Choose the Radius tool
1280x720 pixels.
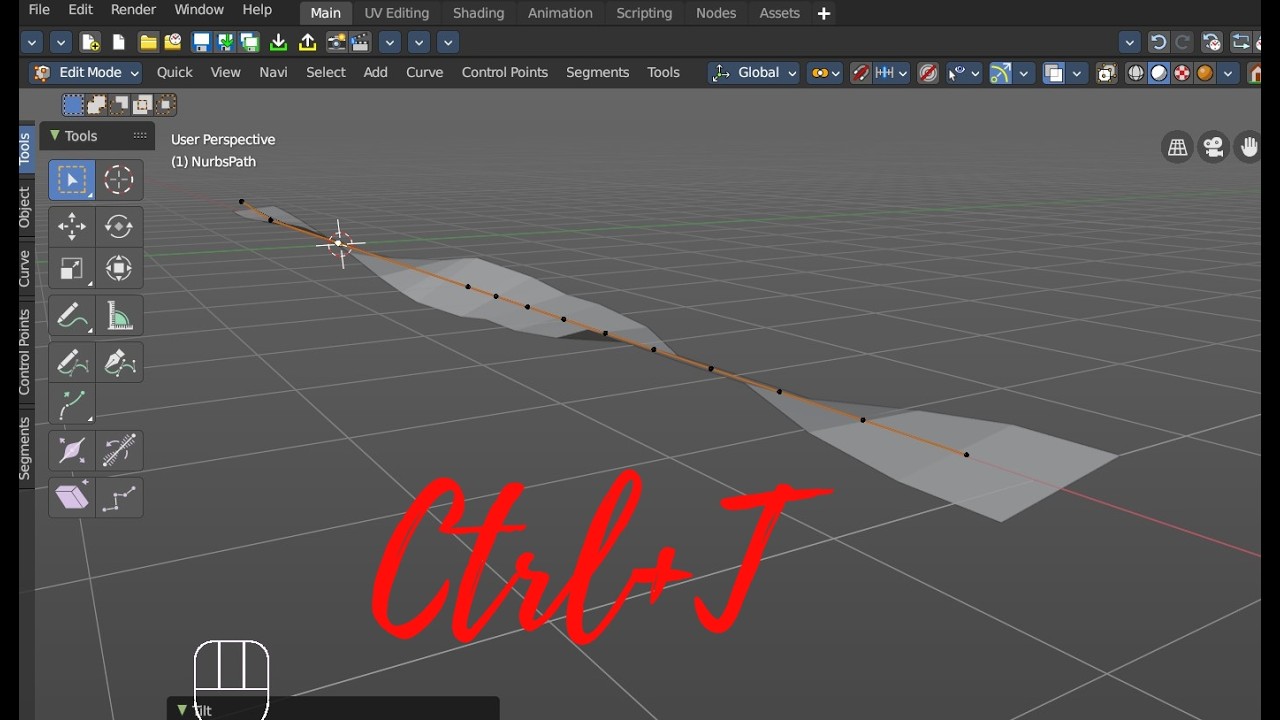coord(72,451)
